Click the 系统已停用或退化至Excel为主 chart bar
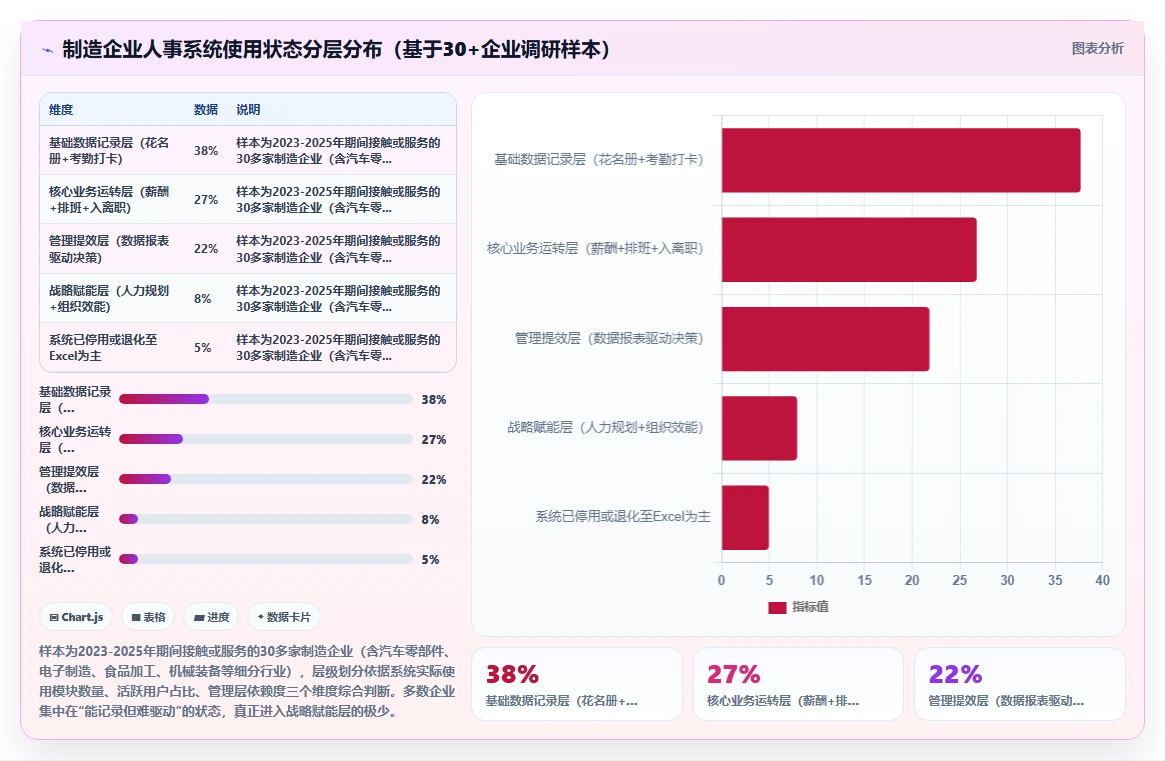Screen dimensions: 1165x761 [744, 517]
